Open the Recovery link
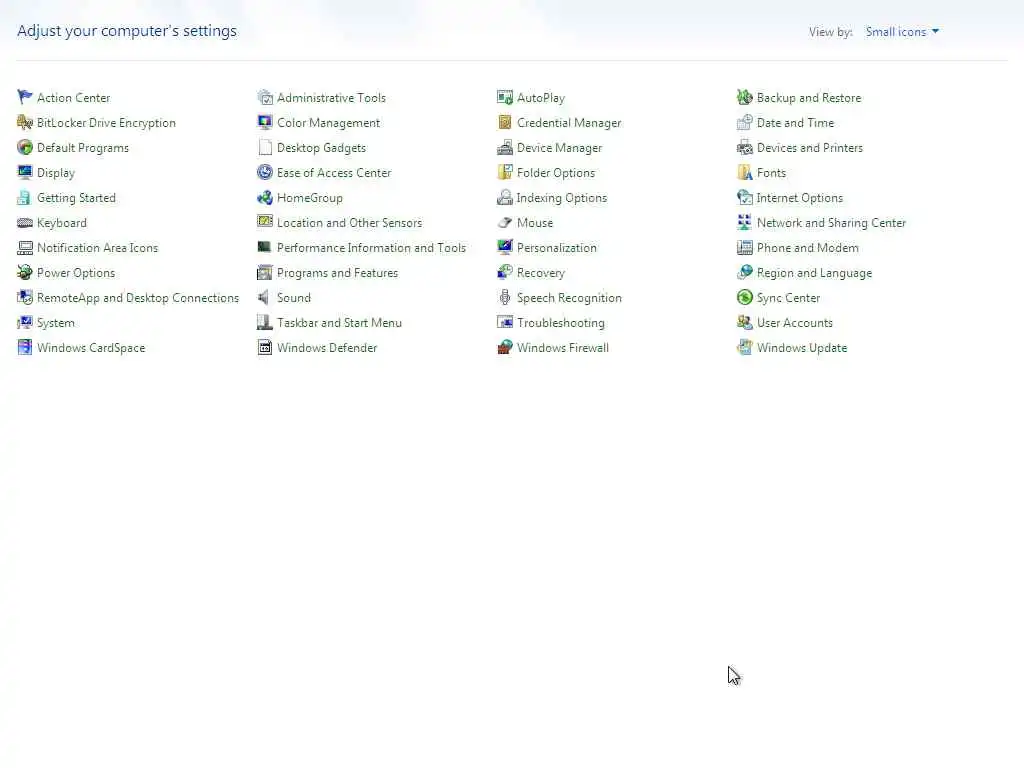 pyautogui.click(x=541, y=273)
